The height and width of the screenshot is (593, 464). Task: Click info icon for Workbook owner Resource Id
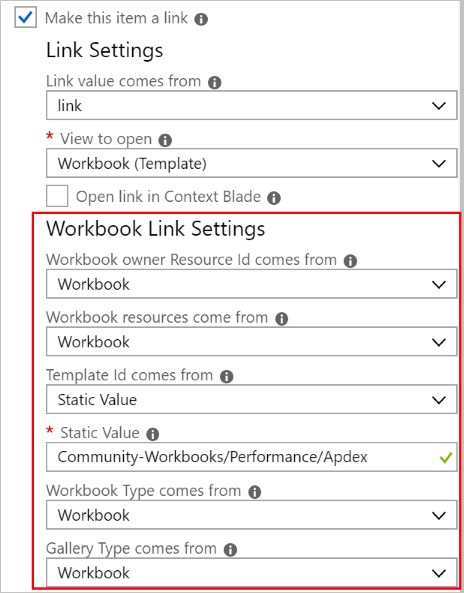point(350,261)
